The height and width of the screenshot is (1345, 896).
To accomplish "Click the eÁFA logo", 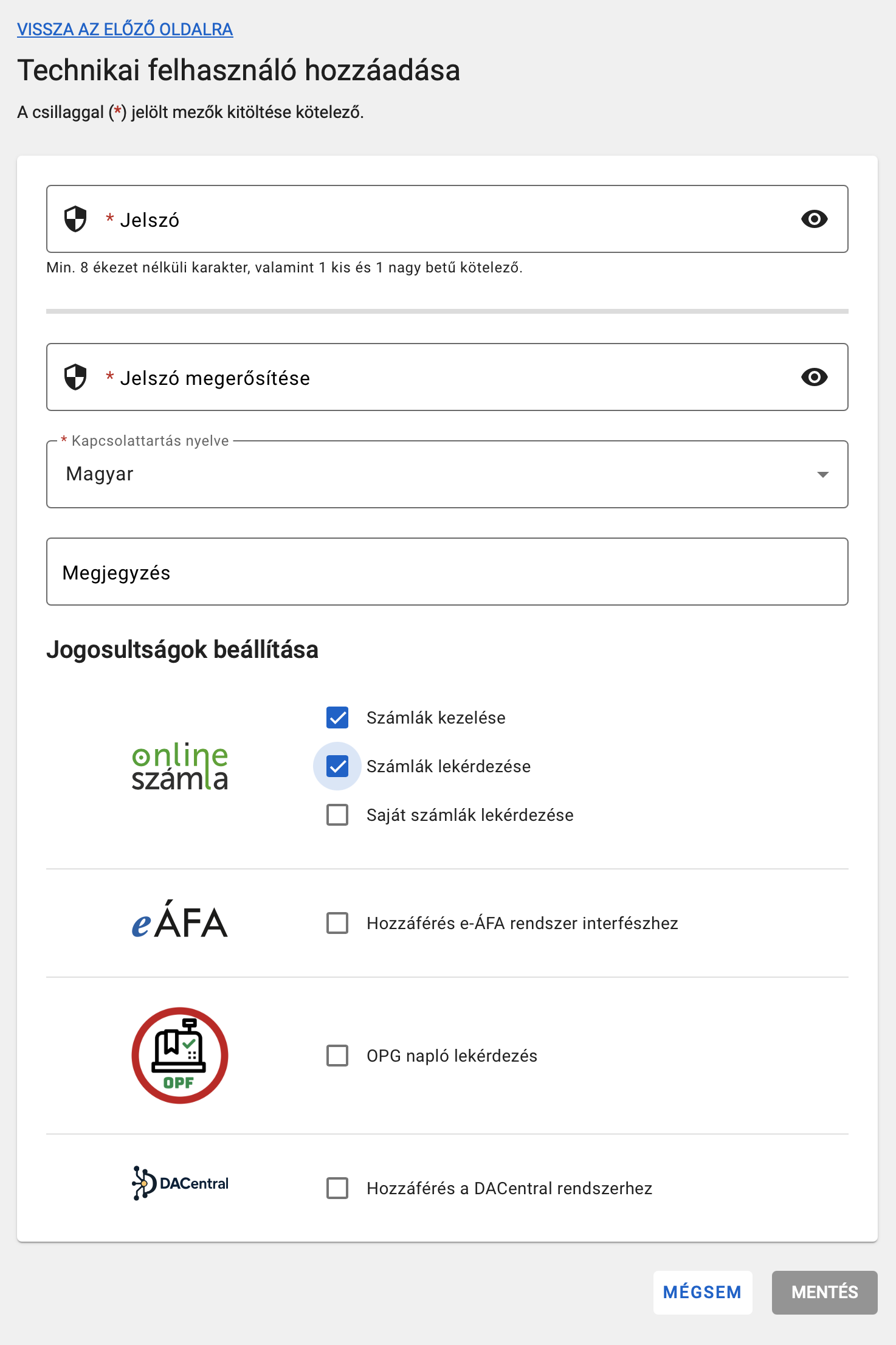I will 180,919.
